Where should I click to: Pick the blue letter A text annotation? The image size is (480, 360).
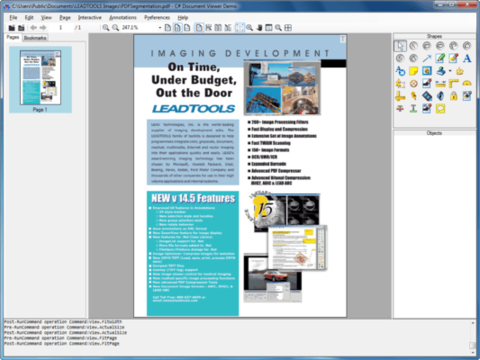tap(467, 58)
